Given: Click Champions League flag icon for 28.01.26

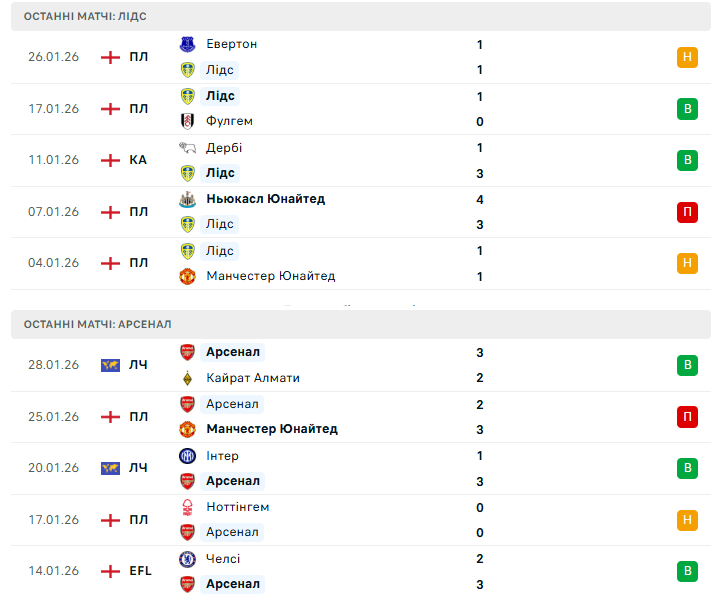Looking at the screenshot, I should (x=110, y=365).
